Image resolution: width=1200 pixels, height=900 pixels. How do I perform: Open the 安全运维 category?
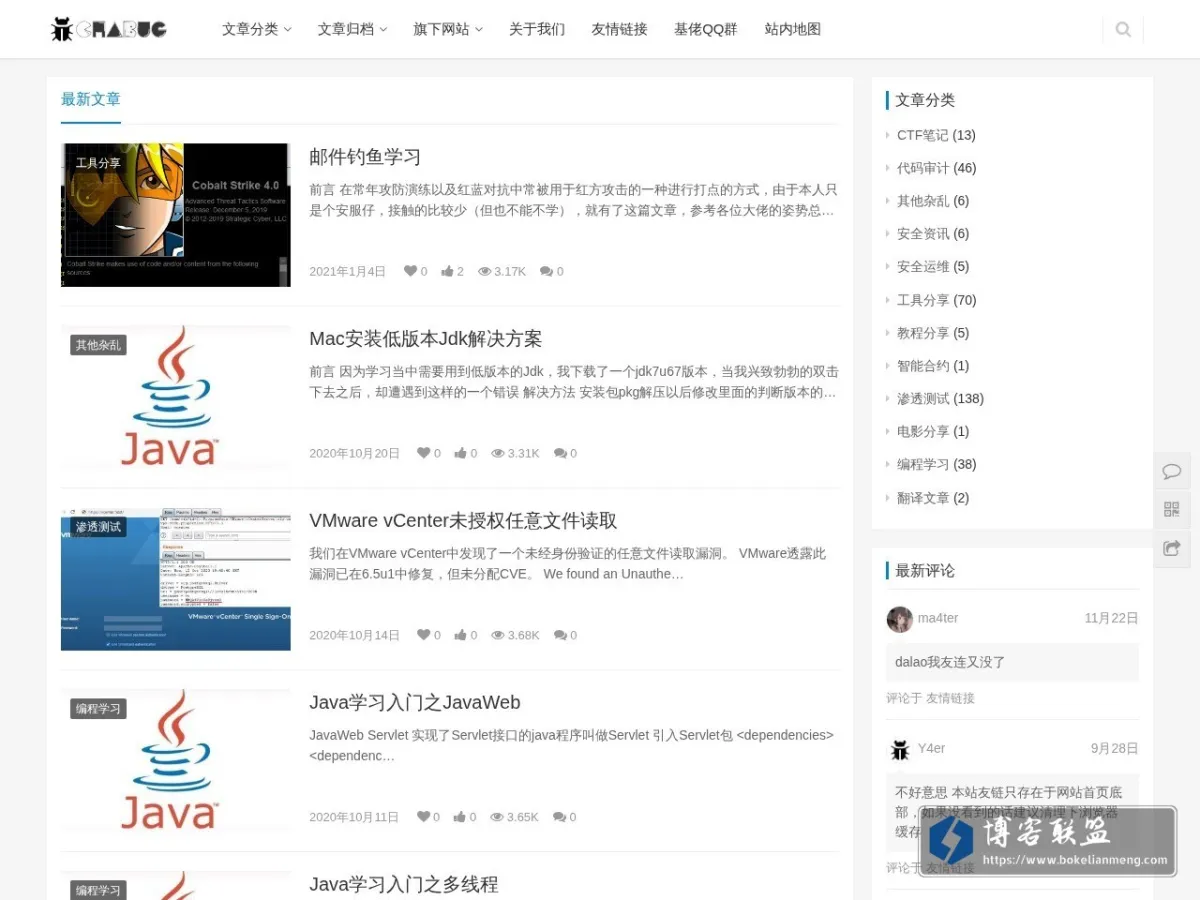click(922, 266)
